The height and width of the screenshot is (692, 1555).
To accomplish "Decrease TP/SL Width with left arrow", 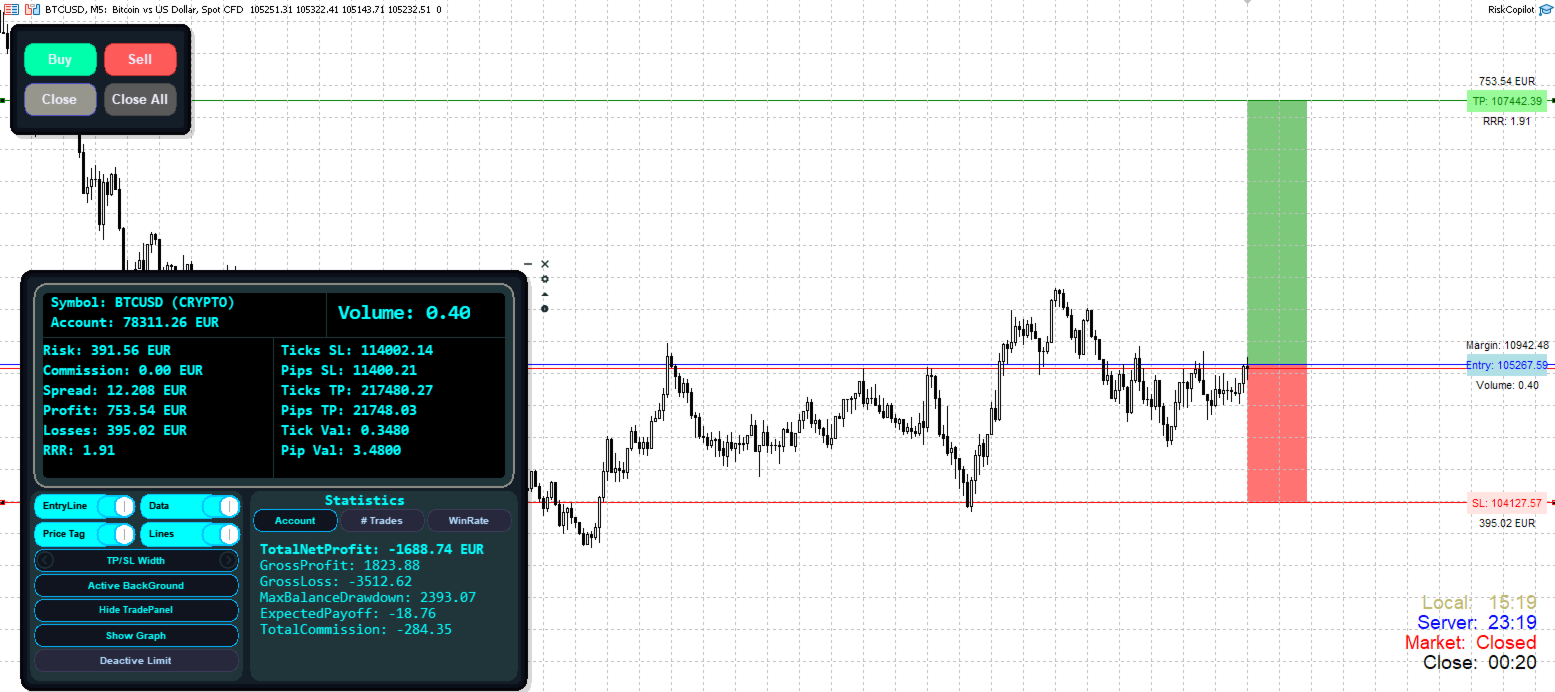I will point(44,560).
